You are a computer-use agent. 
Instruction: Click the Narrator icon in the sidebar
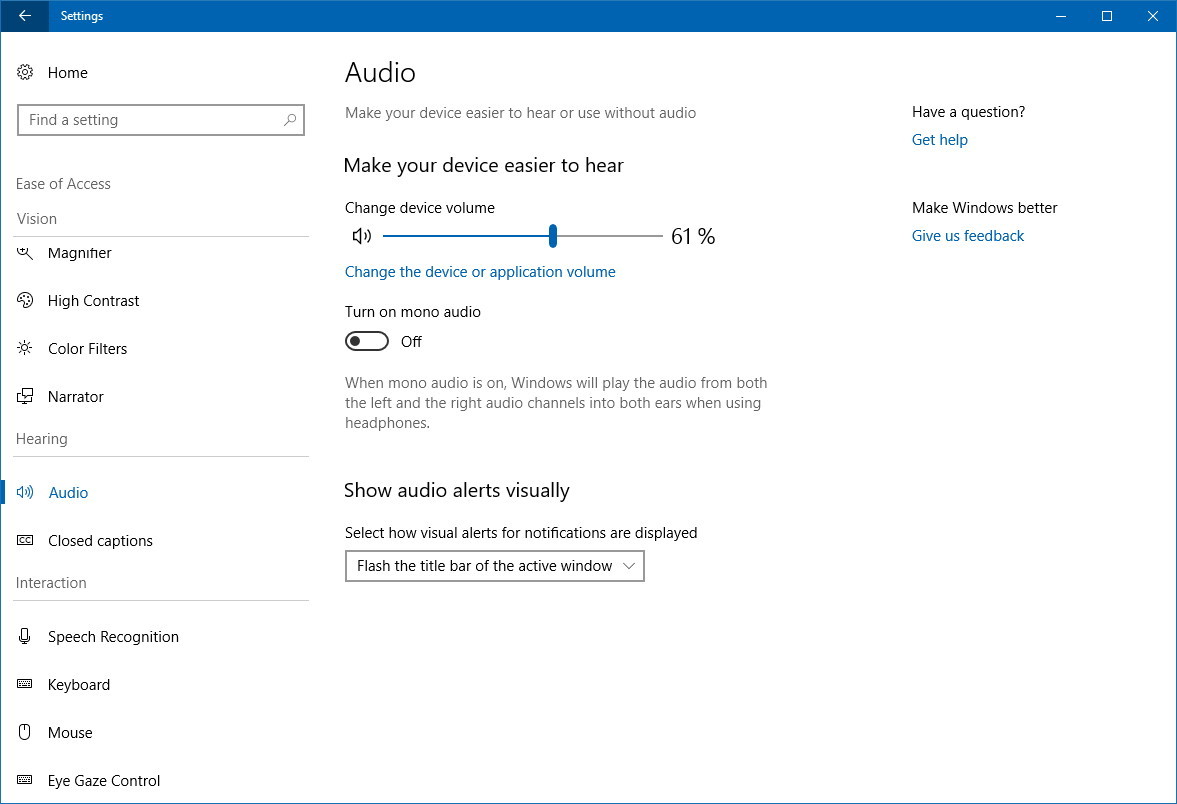click(25, 396)
